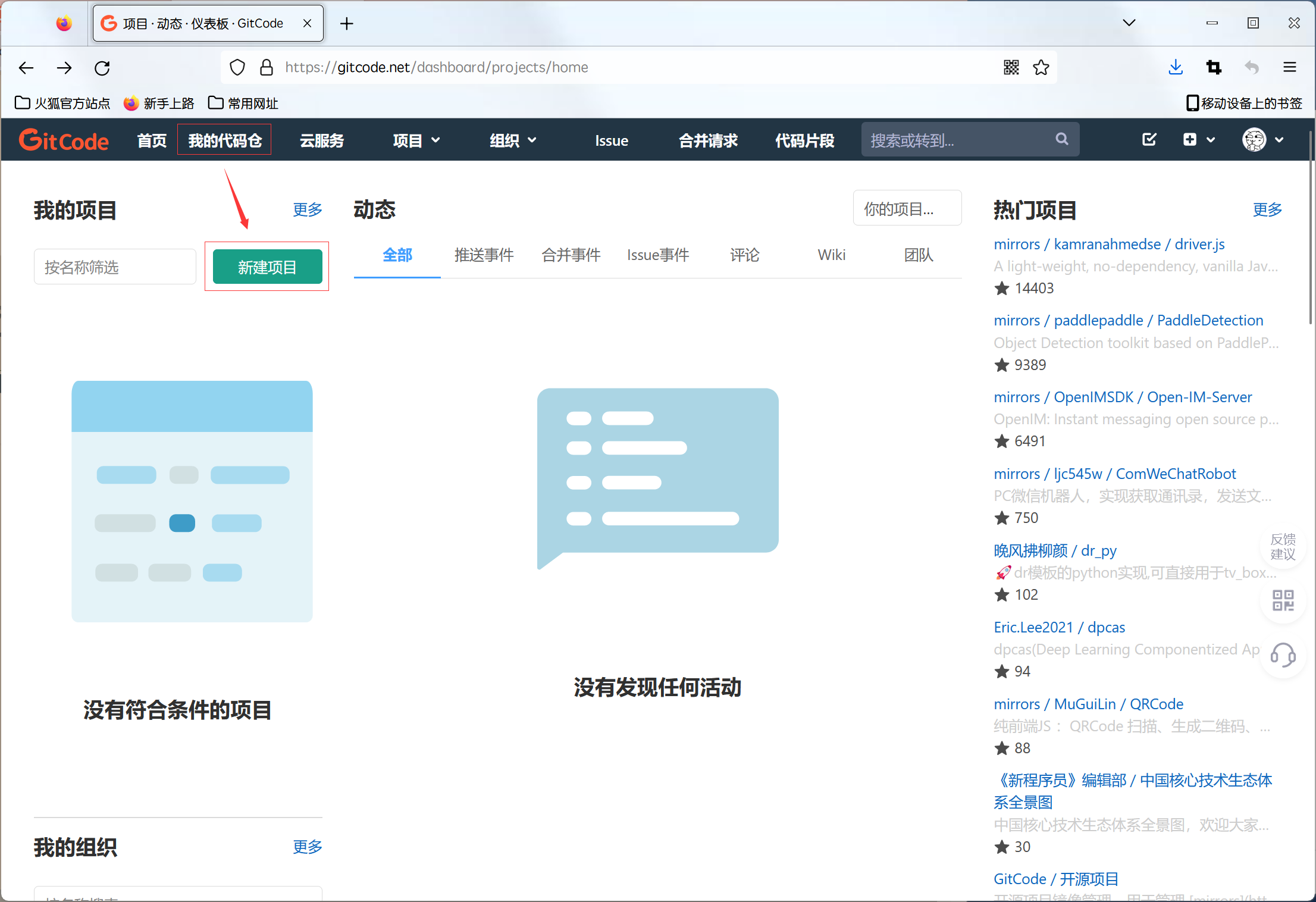Open the edit/todo icon in GitCode navbar
1316x902 pixels.
(1149, 139)
